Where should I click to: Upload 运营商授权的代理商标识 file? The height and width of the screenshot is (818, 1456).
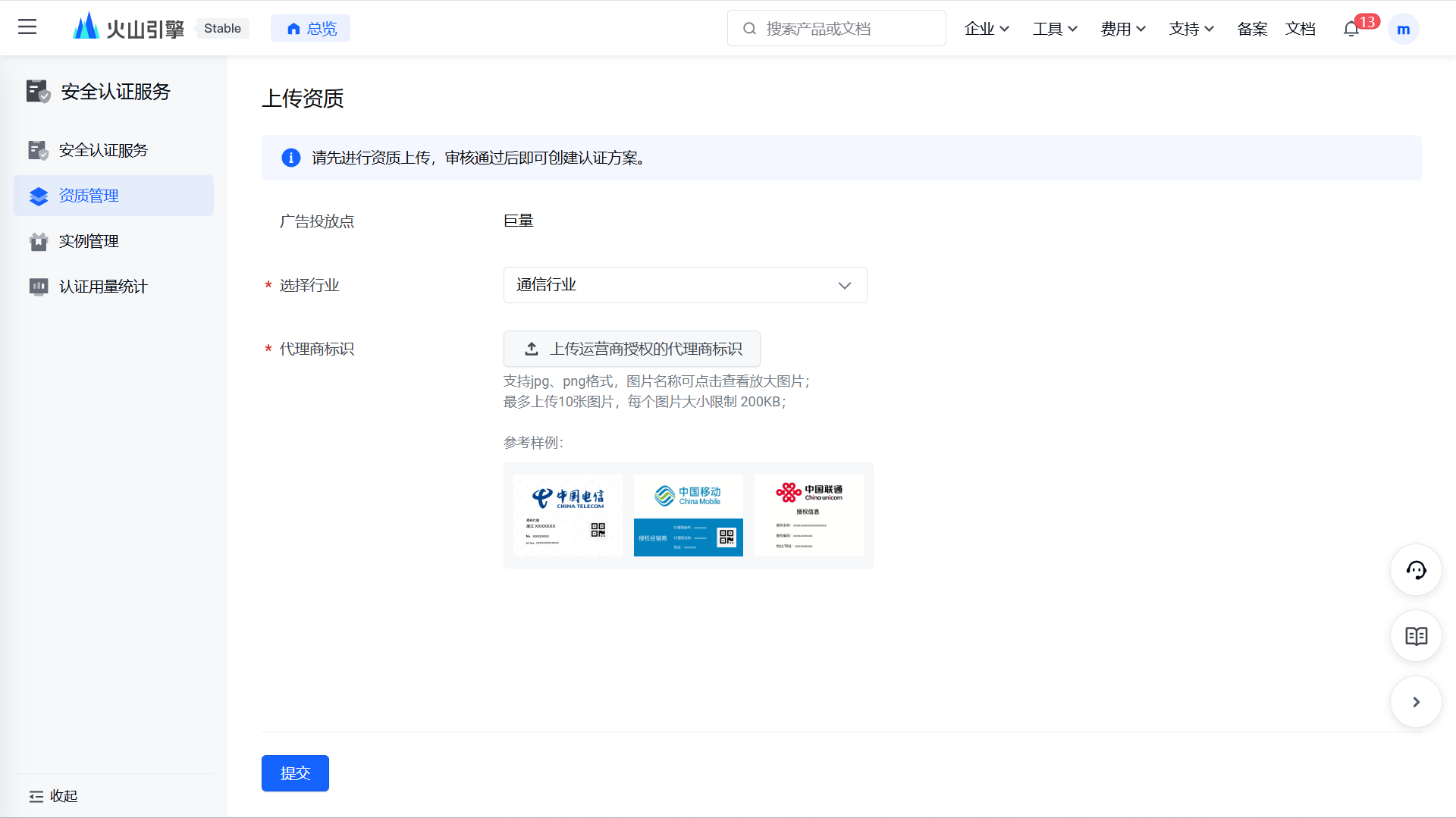coord(632,349)
